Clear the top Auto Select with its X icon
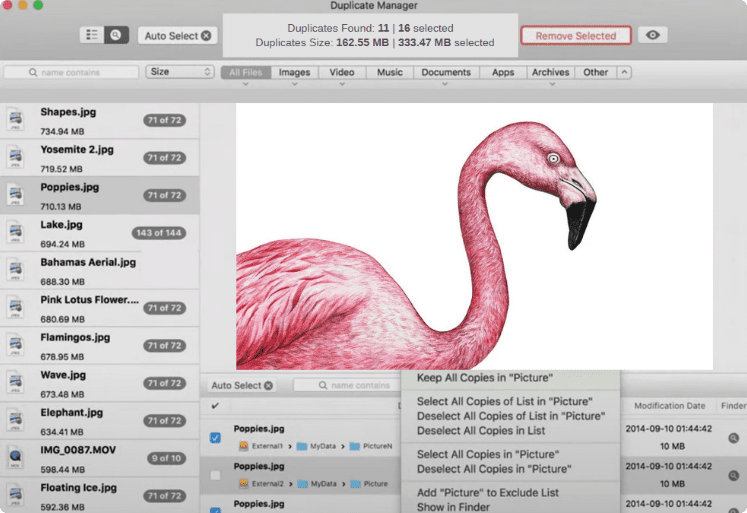This screenshot has height=513, width=747. [206, 36]
